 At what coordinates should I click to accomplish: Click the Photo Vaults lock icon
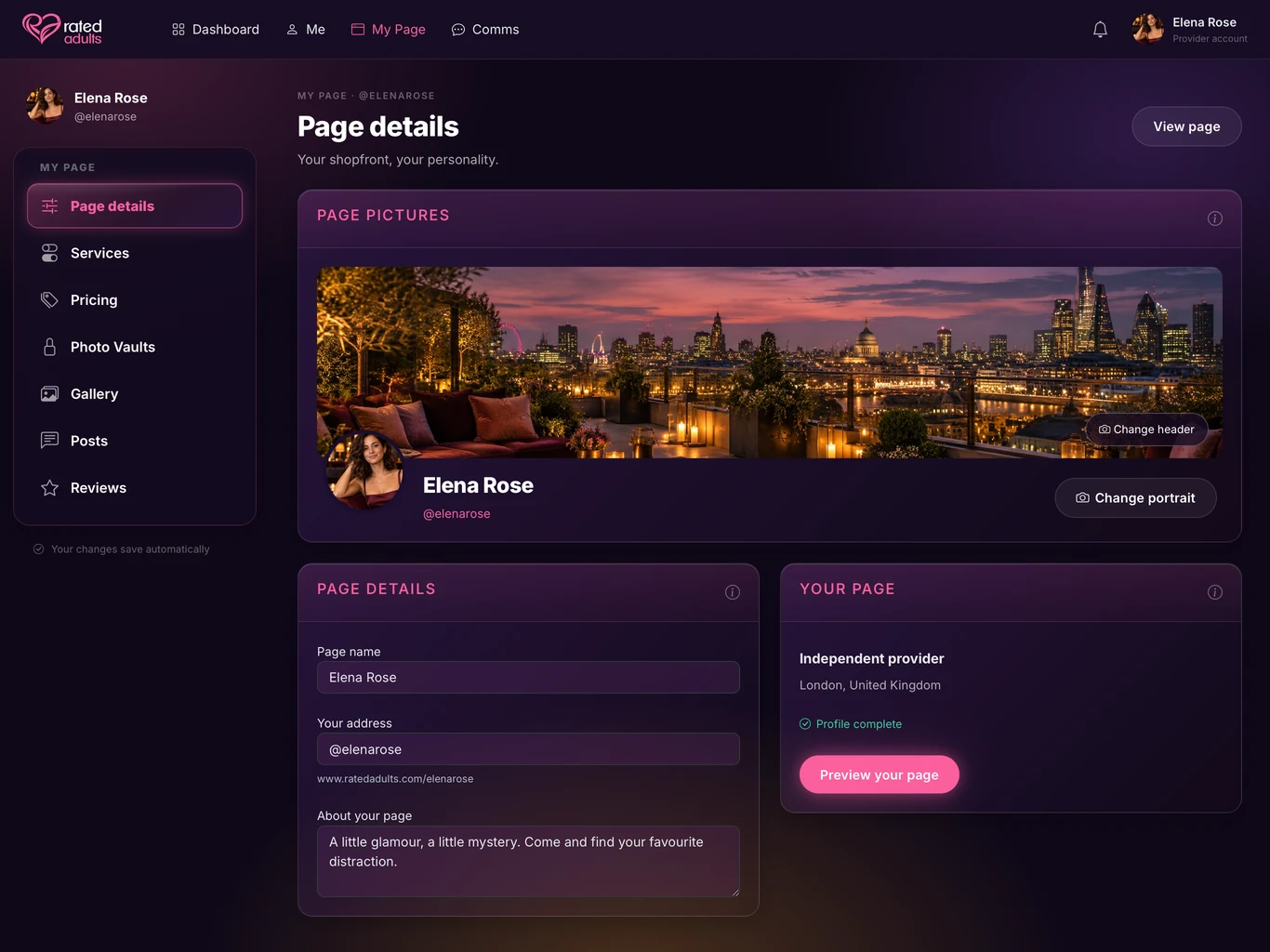click(x=50, y=347)
